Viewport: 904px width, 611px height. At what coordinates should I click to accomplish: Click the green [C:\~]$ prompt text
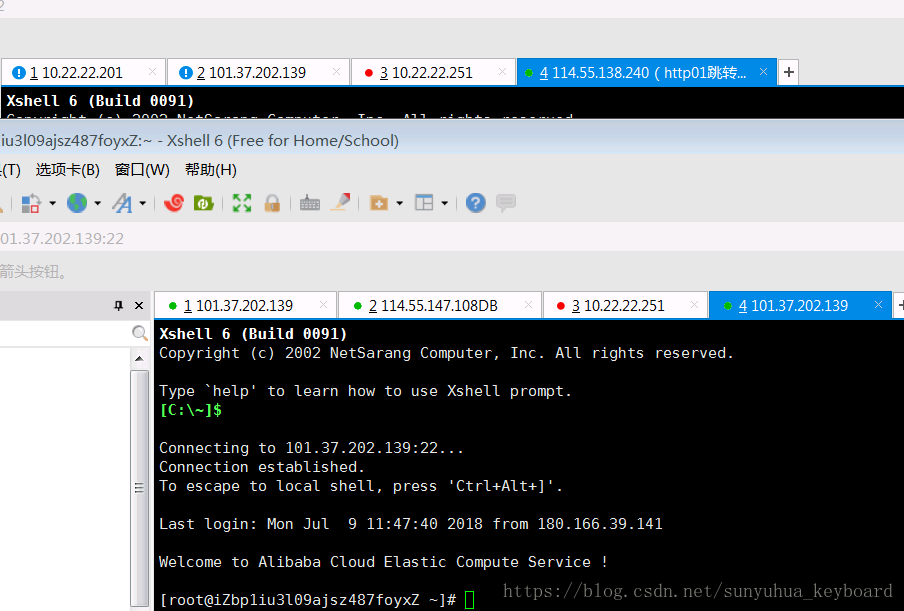pyautogui.click(x=191, y=410)
